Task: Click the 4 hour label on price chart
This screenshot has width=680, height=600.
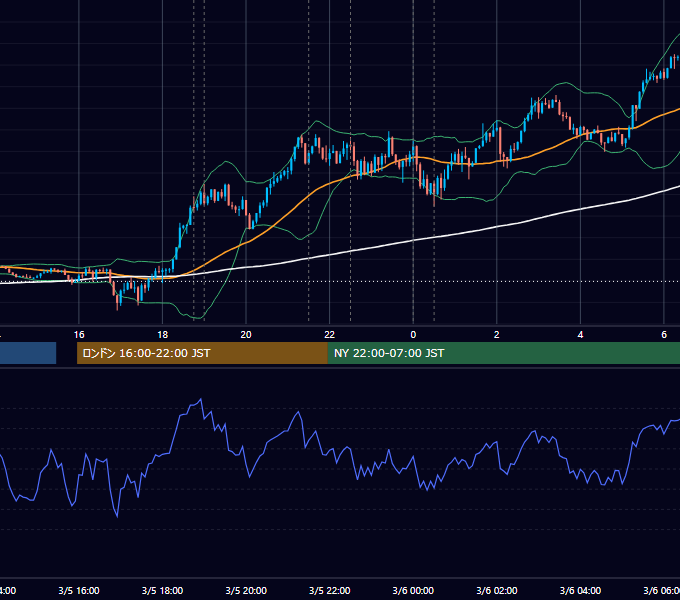Action: click(x=580, y=335)
